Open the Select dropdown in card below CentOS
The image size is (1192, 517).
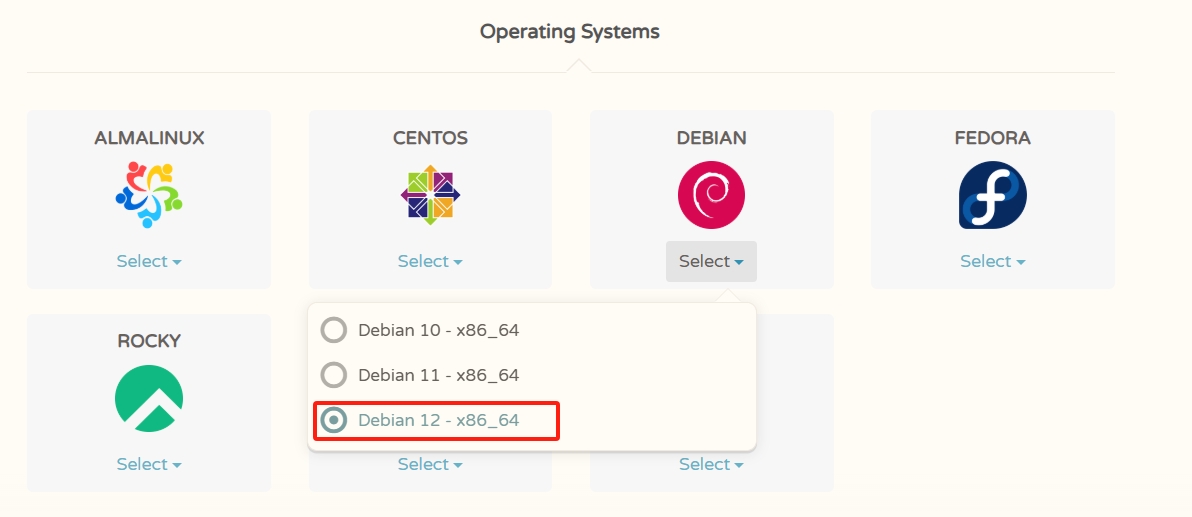430,464
